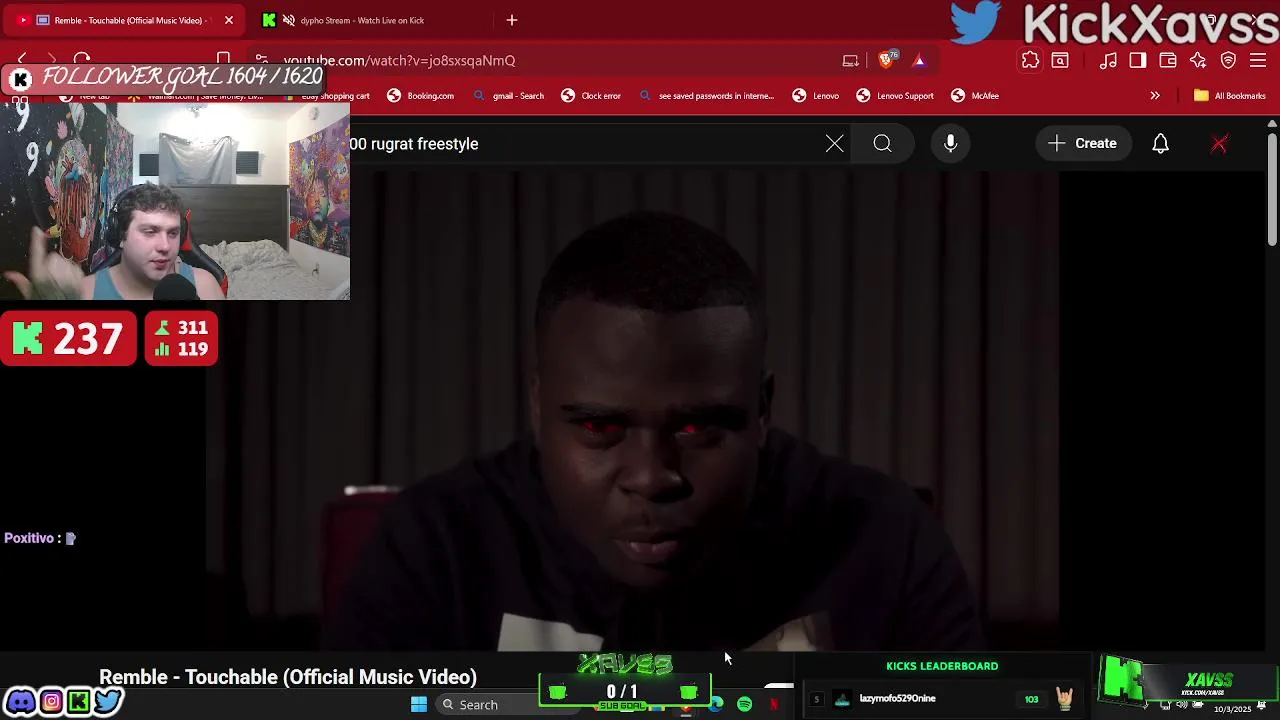Open the McAfee bookmark
The height and width of the screenshot is (720, 1280).
pyautogui.click(x=975, y=96)
